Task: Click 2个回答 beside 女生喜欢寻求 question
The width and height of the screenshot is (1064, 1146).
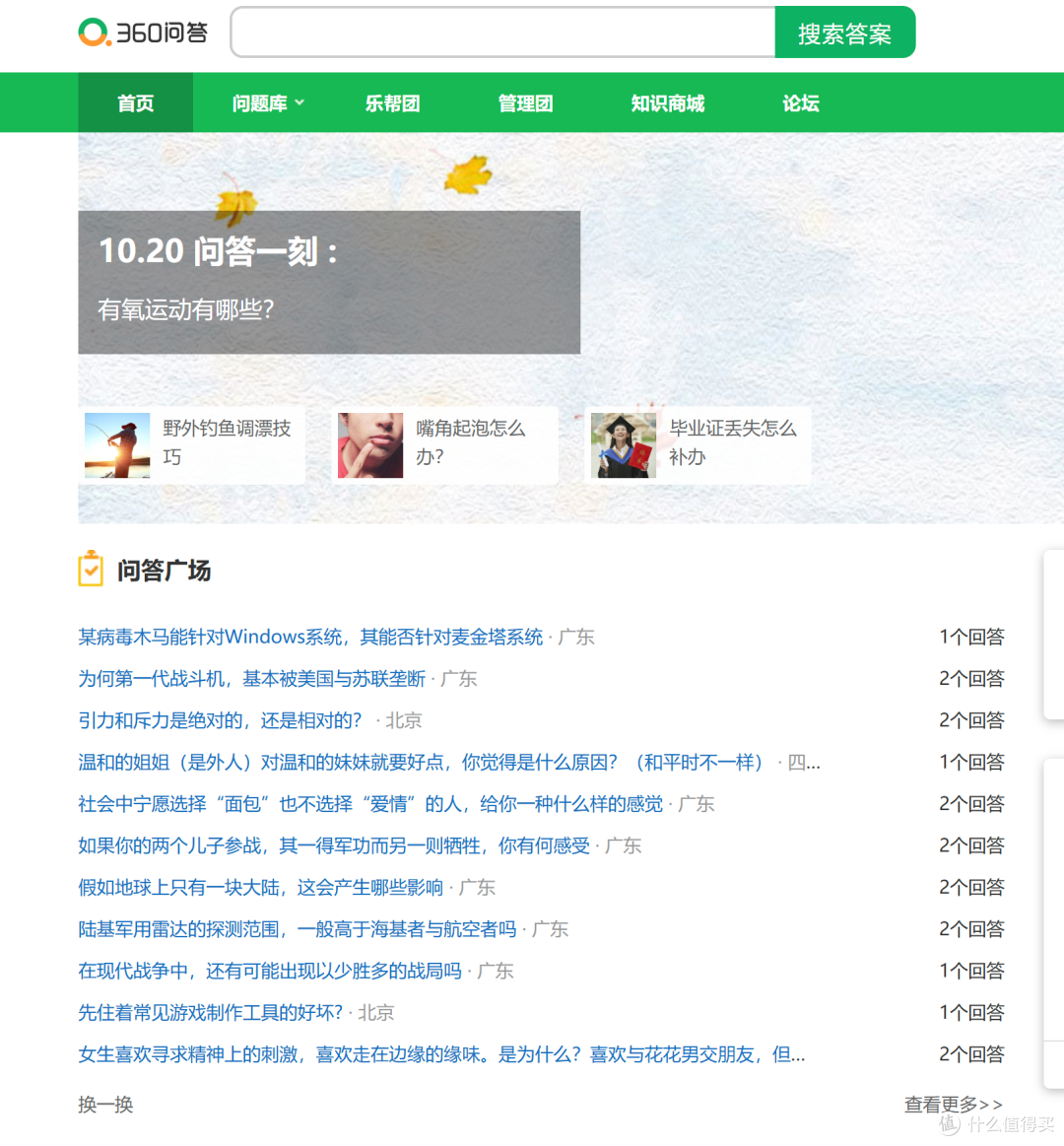Action: point(971,1054)
